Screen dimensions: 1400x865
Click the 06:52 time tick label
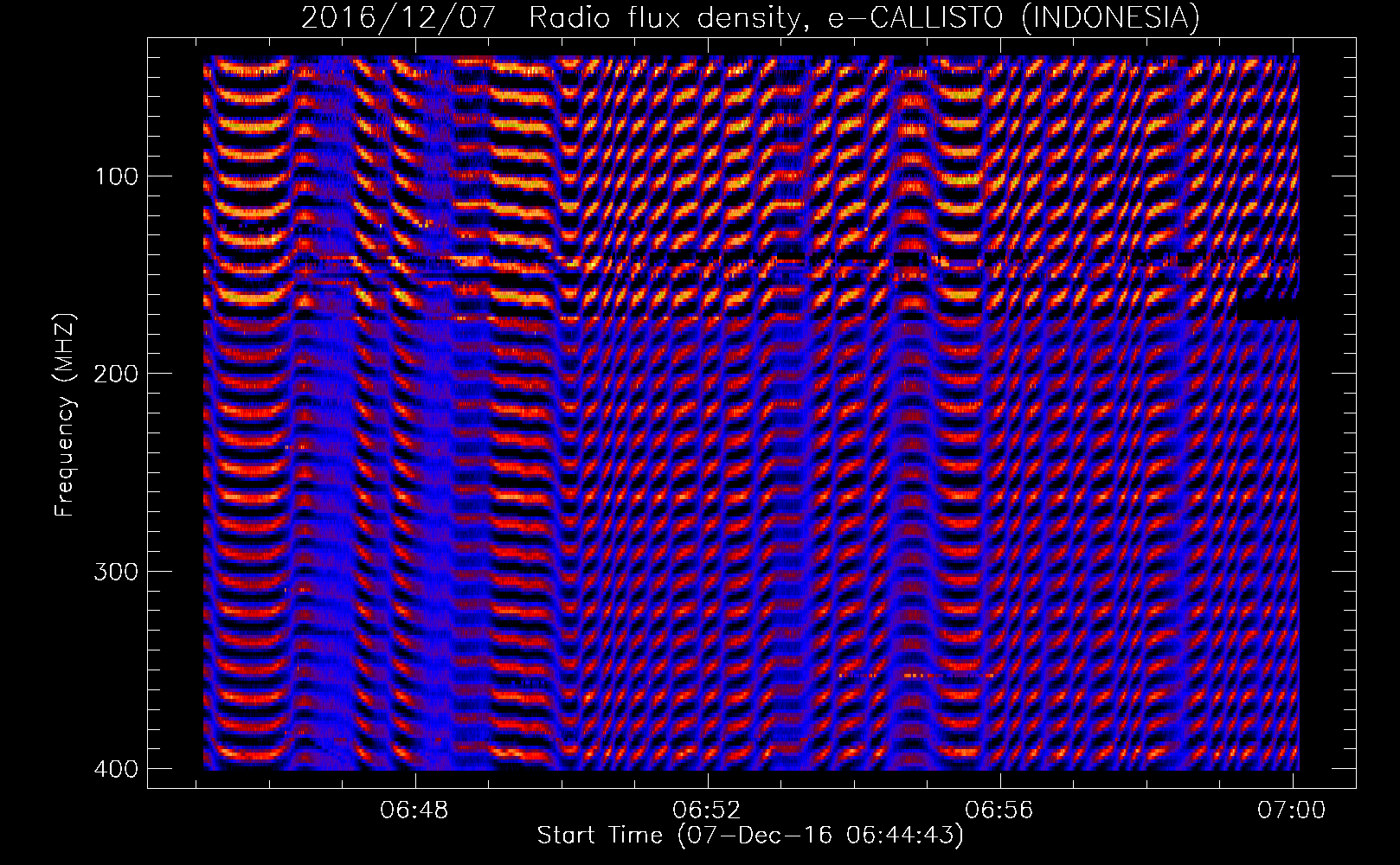tap(707, 811)
